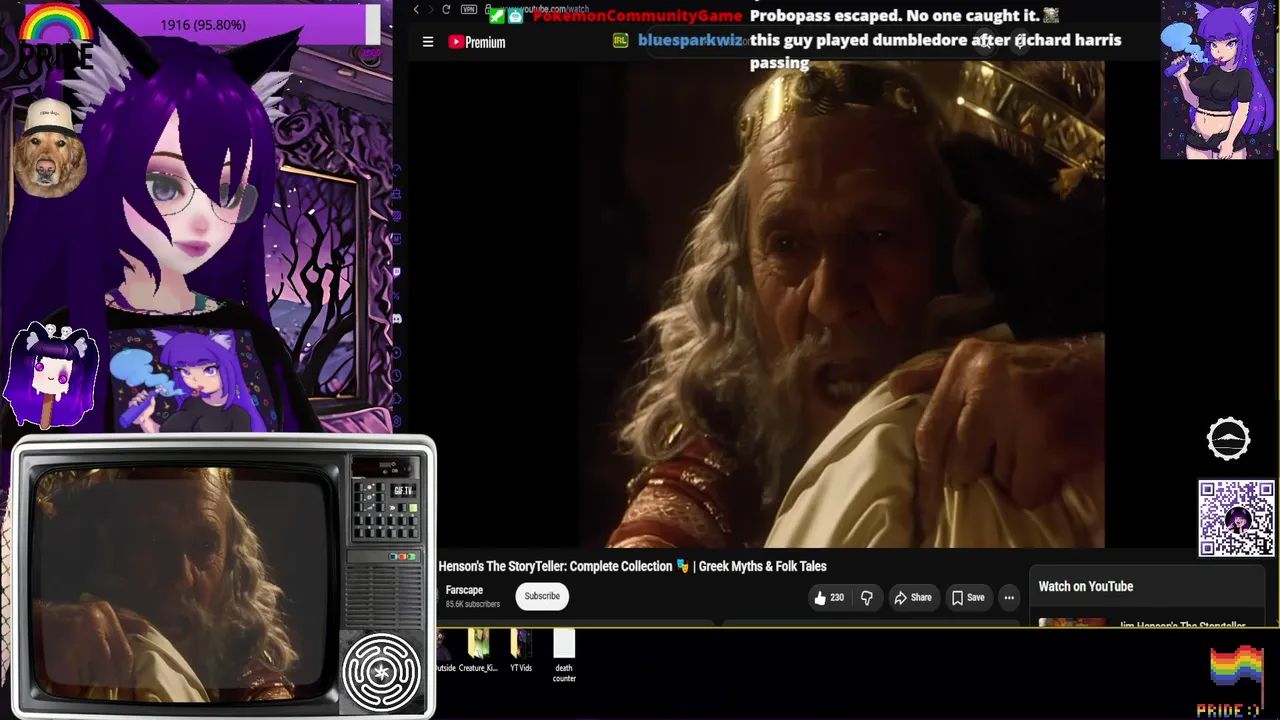Click the browser back arrow
The width and height of the screenshot is (1280, 720).
pyautogui.click(x=416, y=10)
